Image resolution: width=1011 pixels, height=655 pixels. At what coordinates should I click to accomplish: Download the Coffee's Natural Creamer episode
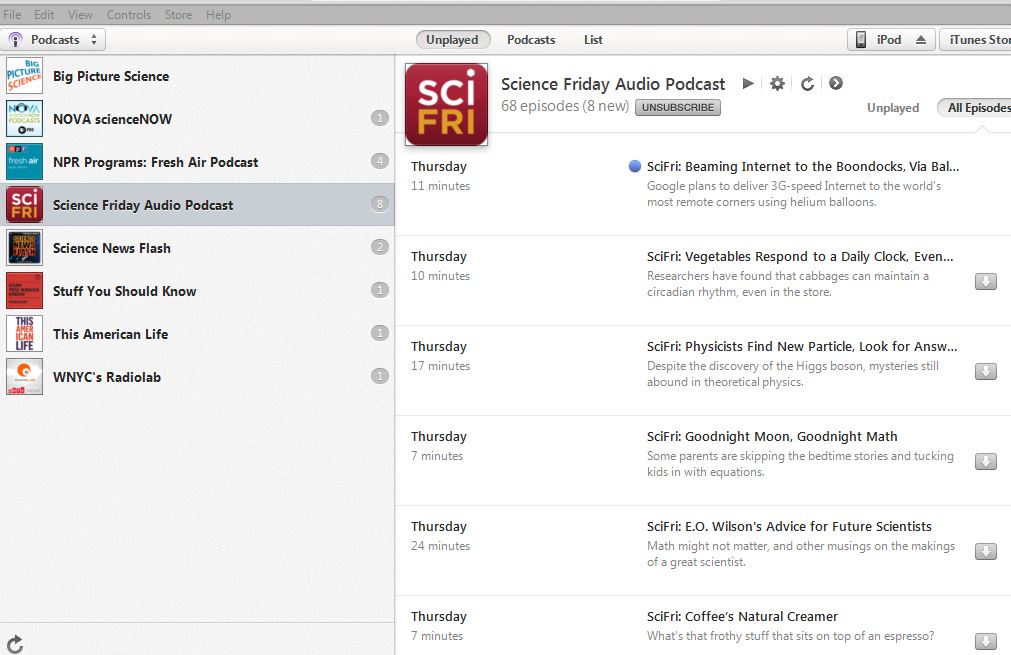pyautogui.click(x=986, y=641)
